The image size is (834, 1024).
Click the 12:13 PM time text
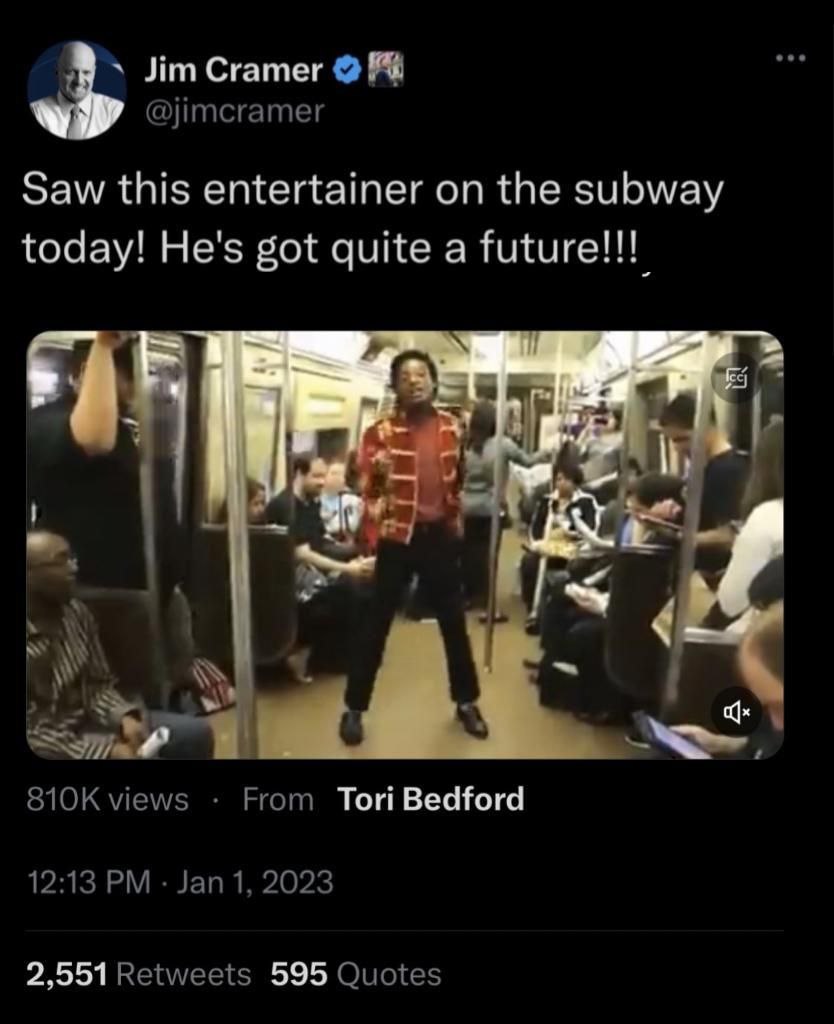tap(89, 882)
